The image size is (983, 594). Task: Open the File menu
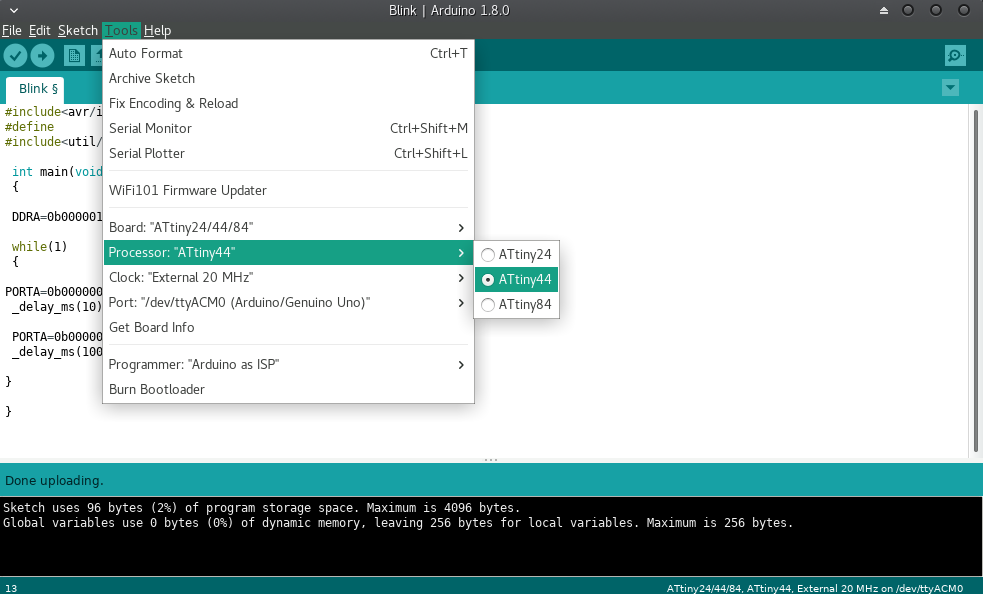(x=12, y=30)
